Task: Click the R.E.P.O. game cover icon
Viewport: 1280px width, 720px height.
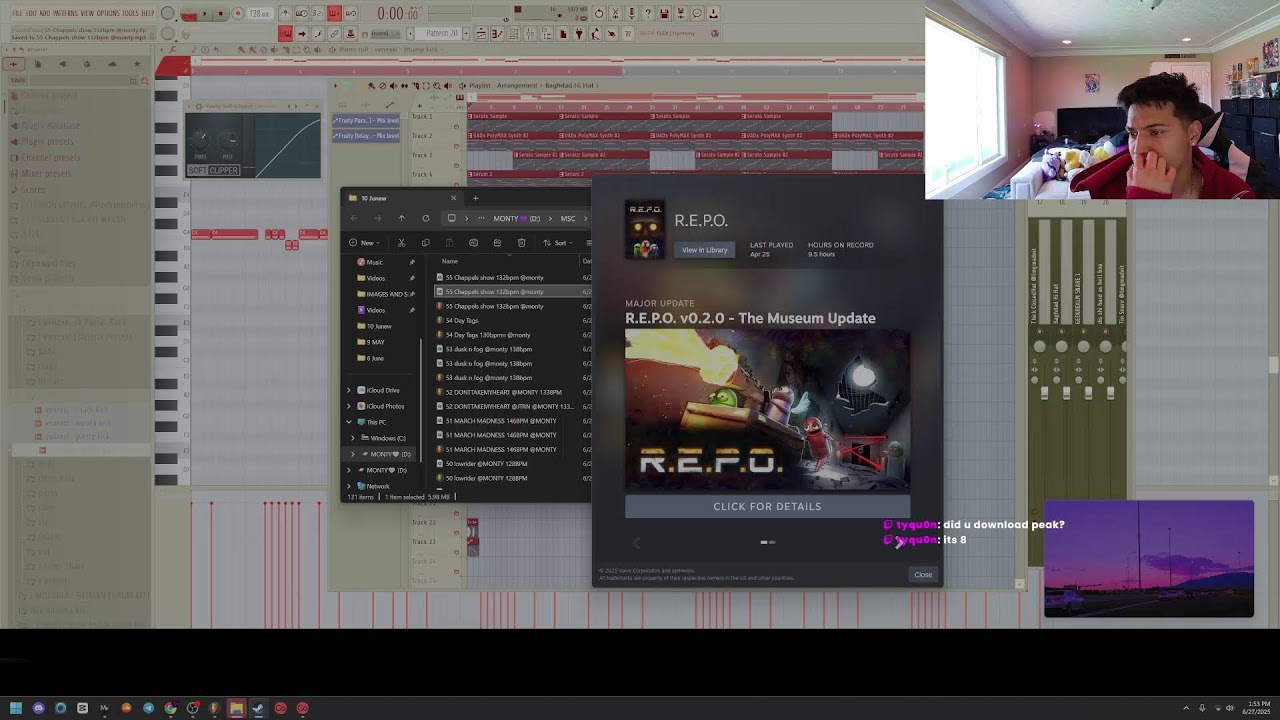Action: [644, 230]
